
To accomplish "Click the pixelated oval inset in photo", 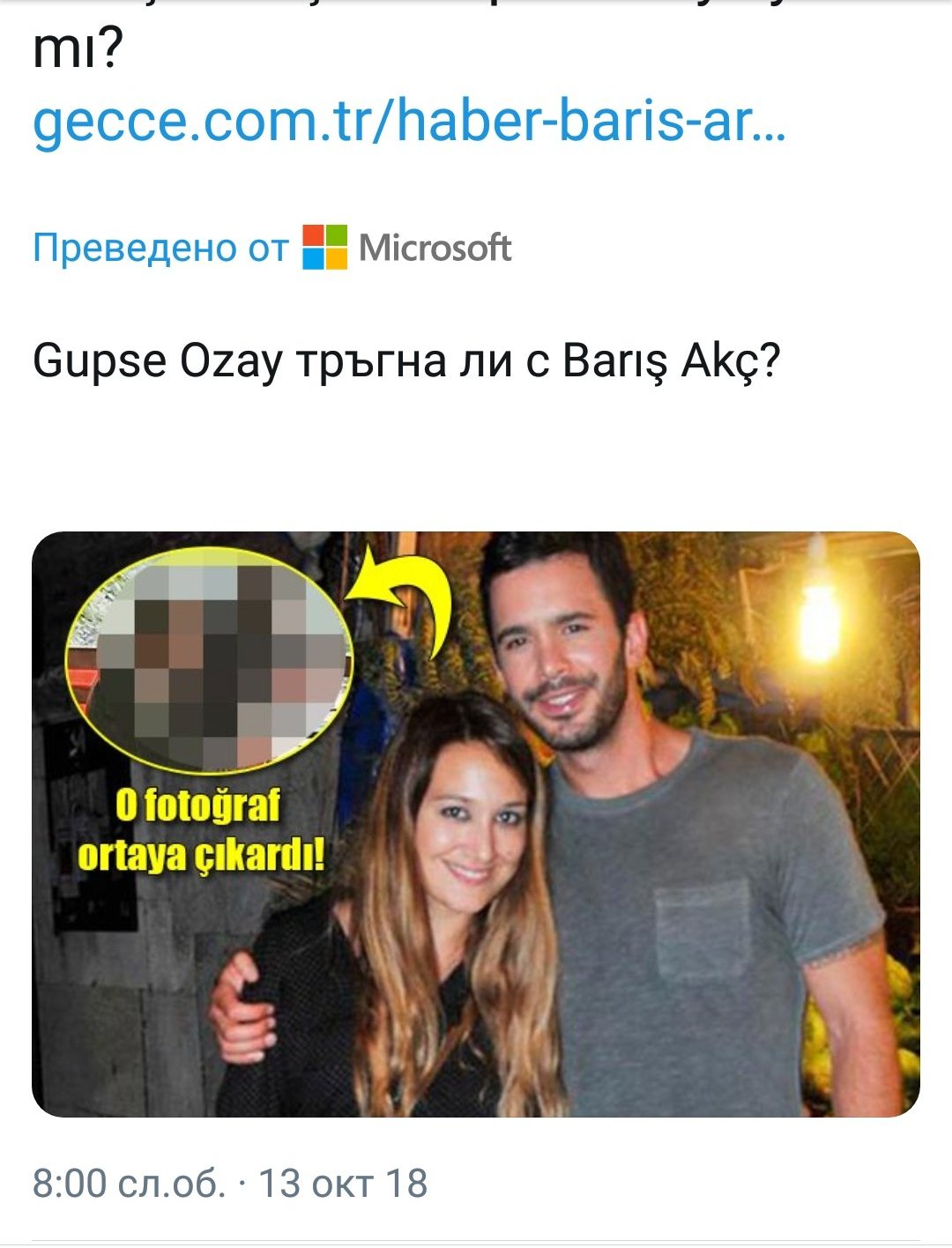I will pyautogui.click(x=209, y=658).
